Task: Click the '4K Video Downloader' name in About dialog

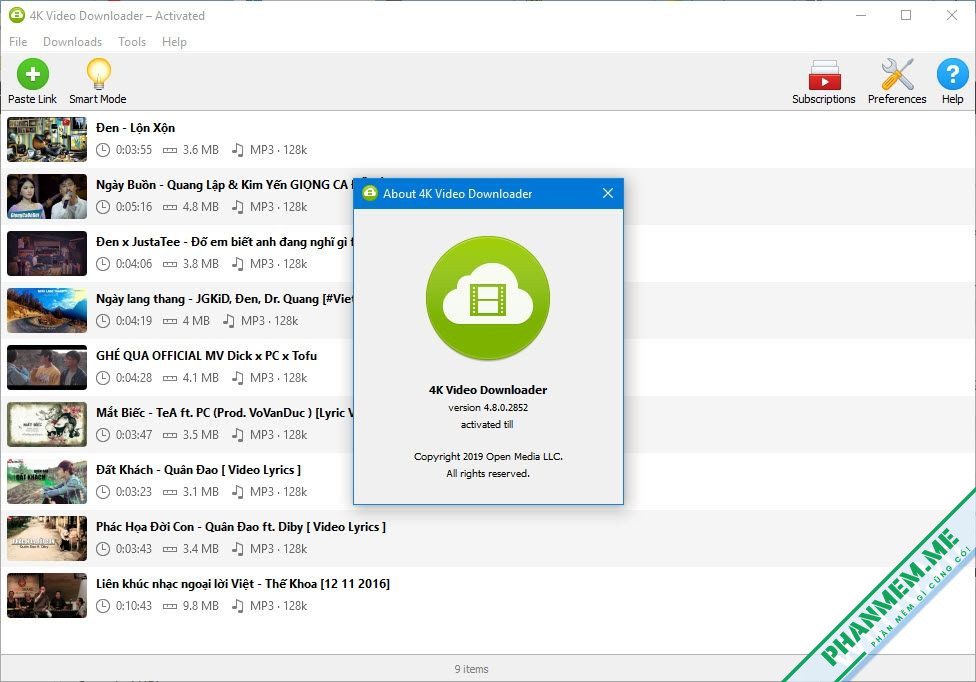Action: click(x=488, y=390)
